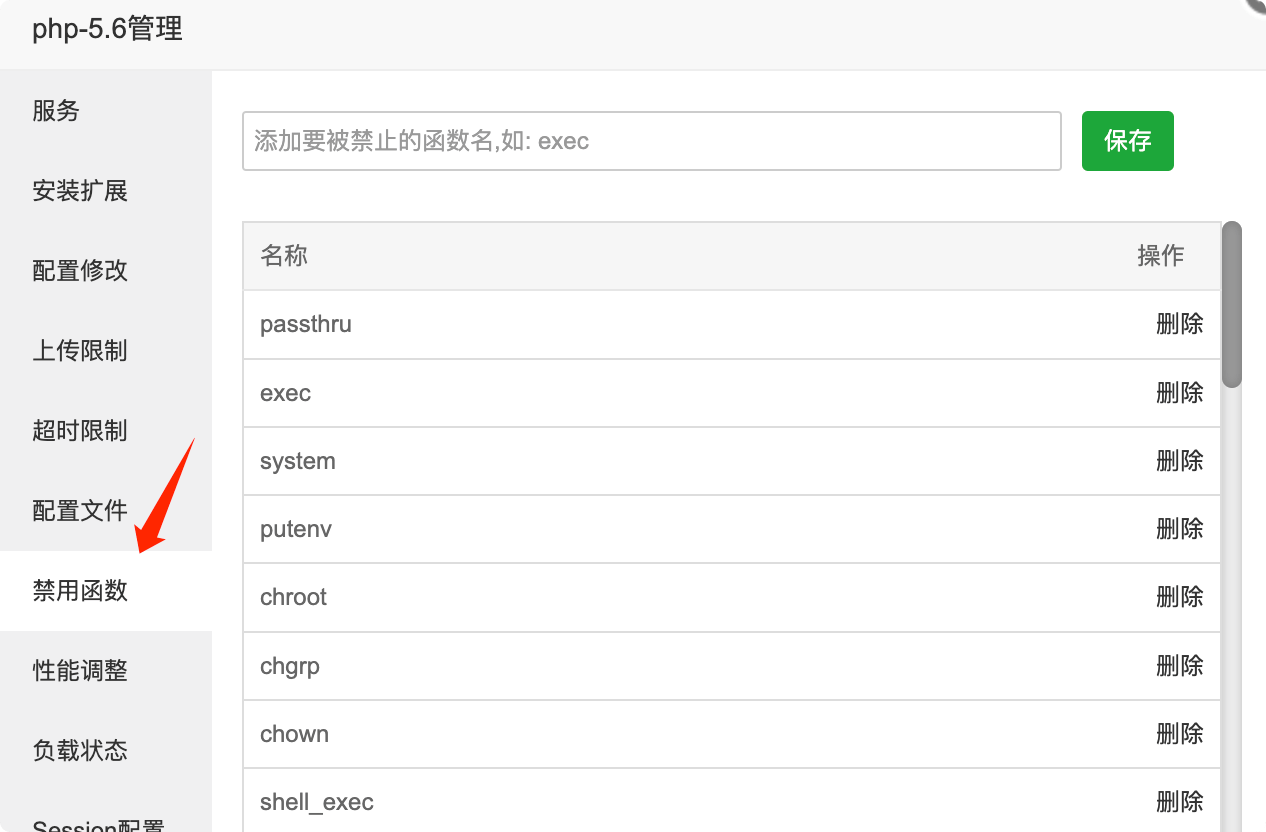Open 性能调整 settings
The image size is (1266, 832).
coord(80,671)
